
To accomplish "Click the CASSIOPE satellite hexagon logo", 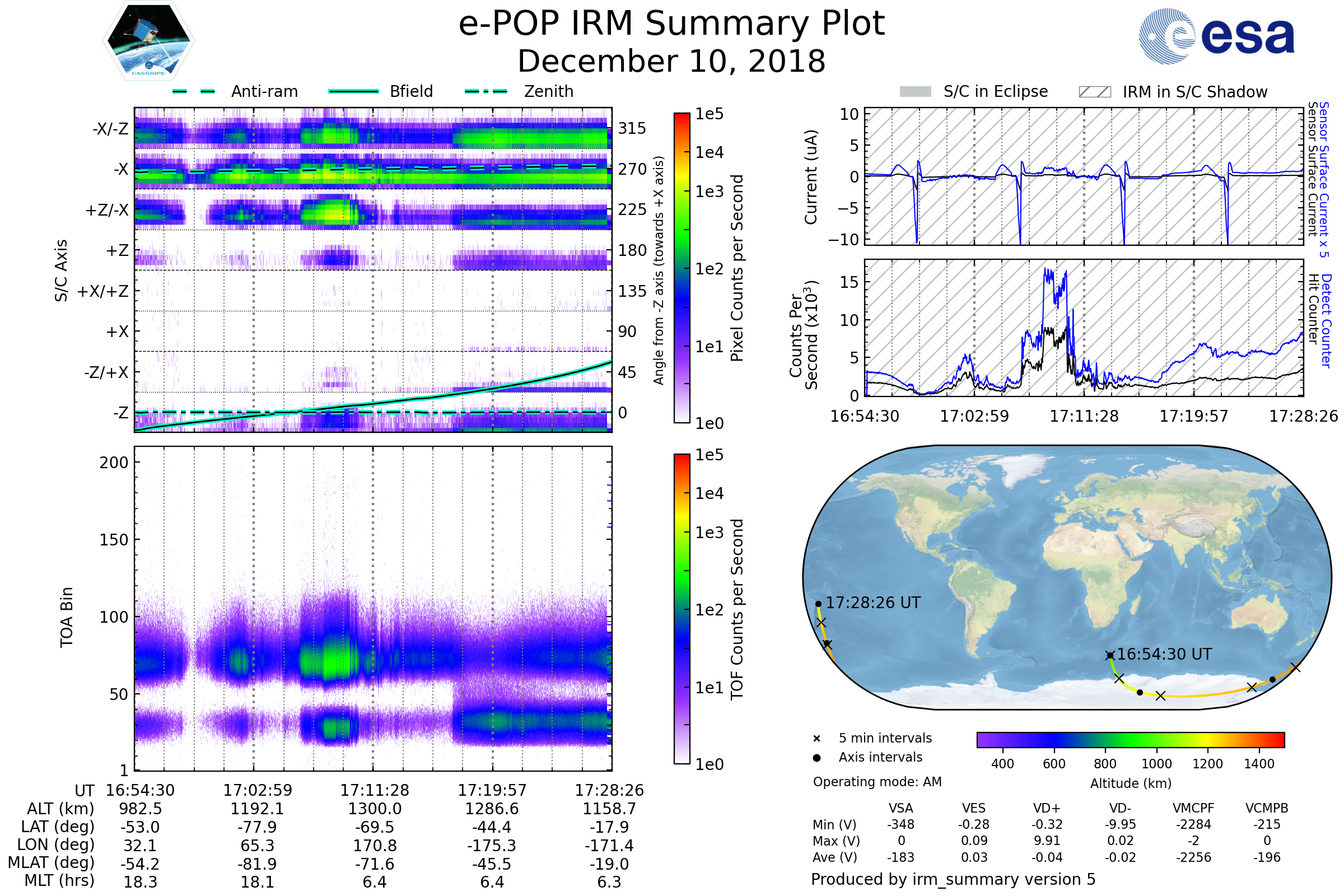I will [x=148, y=41].
